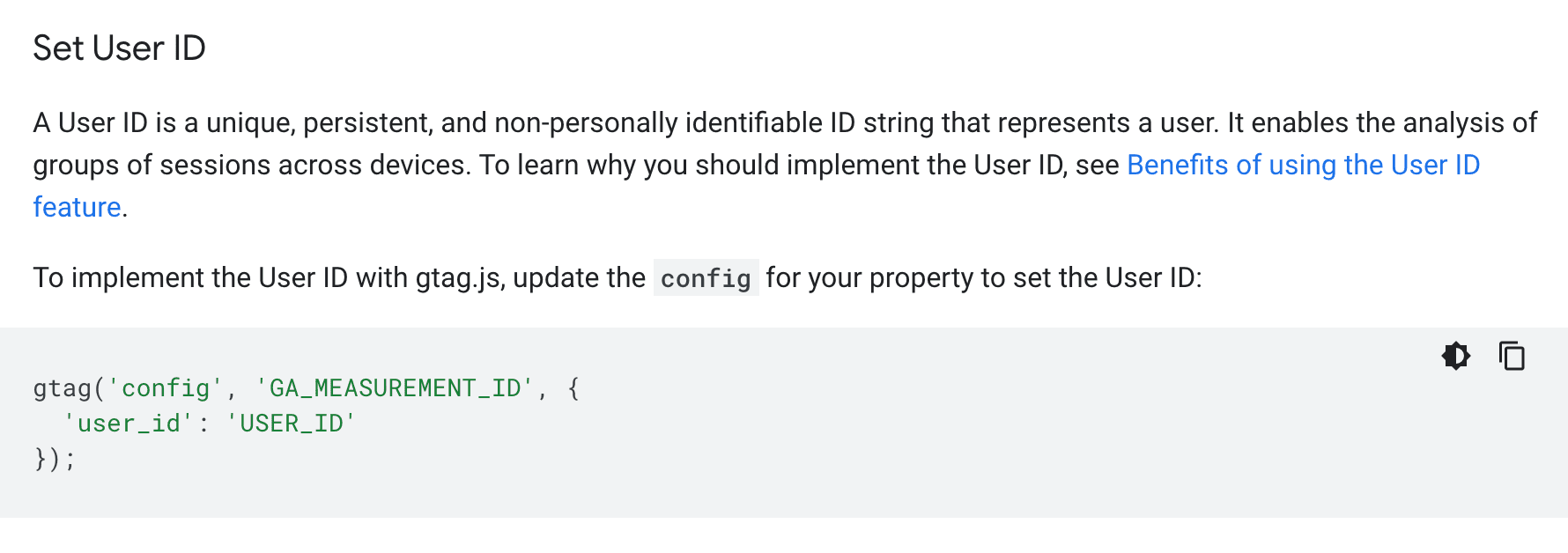
Task: Click the green 'config' string in the code
Action: (165, 388)
